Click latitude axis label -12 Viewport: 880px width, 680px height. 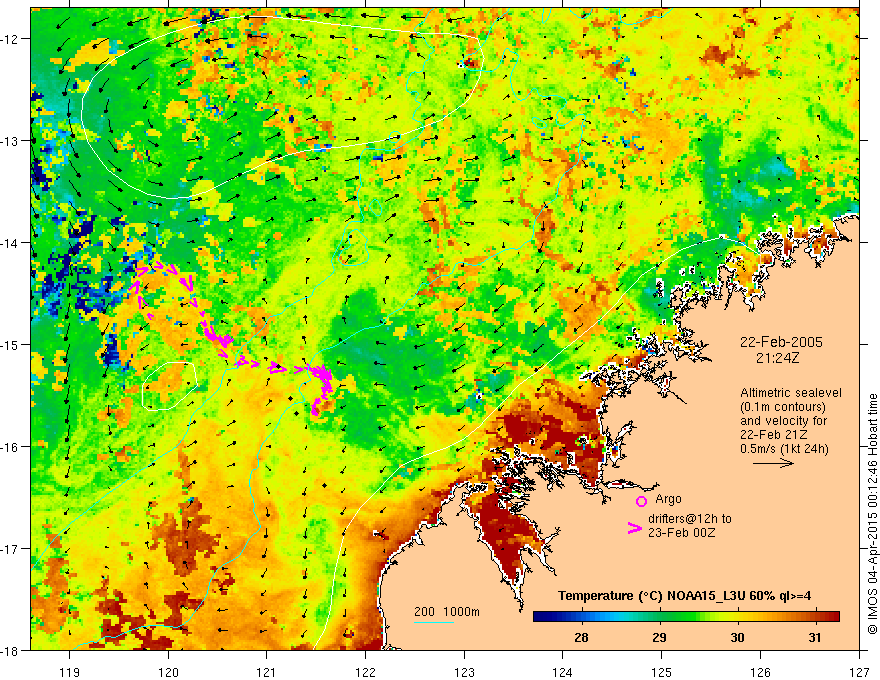click(x=11, y=39)
